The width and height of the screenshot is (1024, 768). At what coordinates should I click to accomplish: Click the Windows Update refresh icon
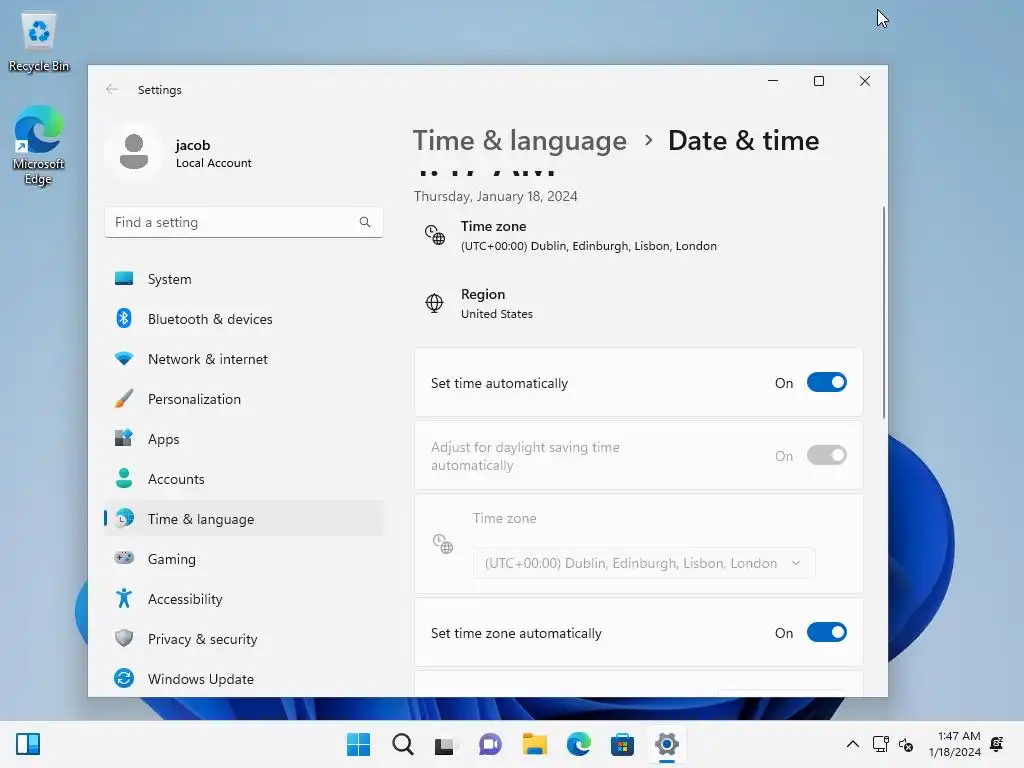pos(123,679)
